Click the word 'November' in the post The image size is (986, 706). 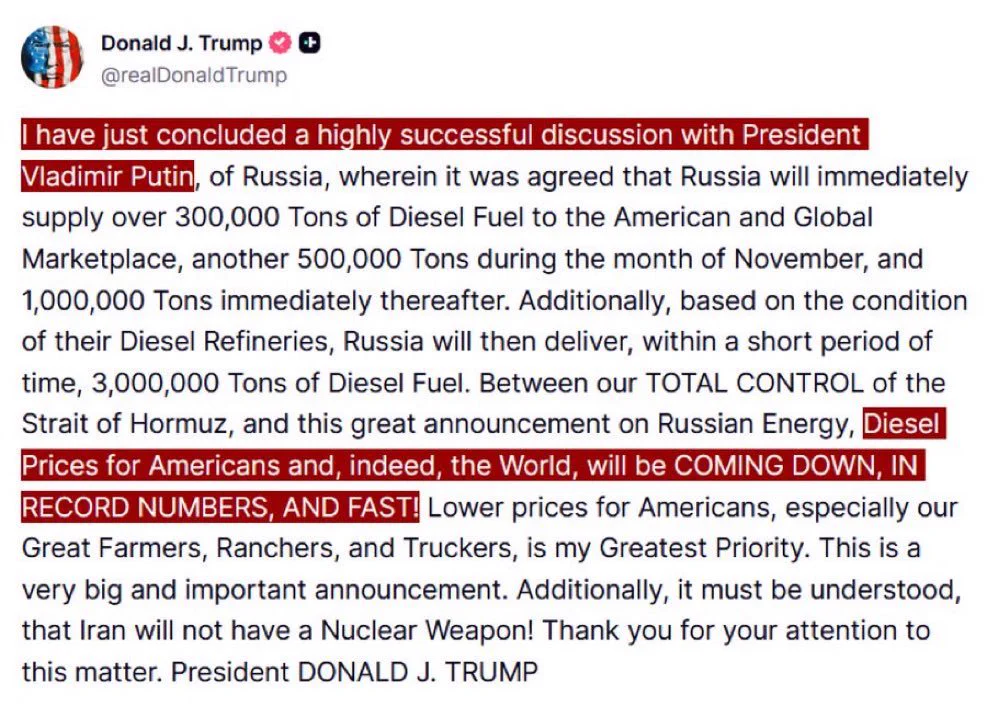tap(800, 258)
